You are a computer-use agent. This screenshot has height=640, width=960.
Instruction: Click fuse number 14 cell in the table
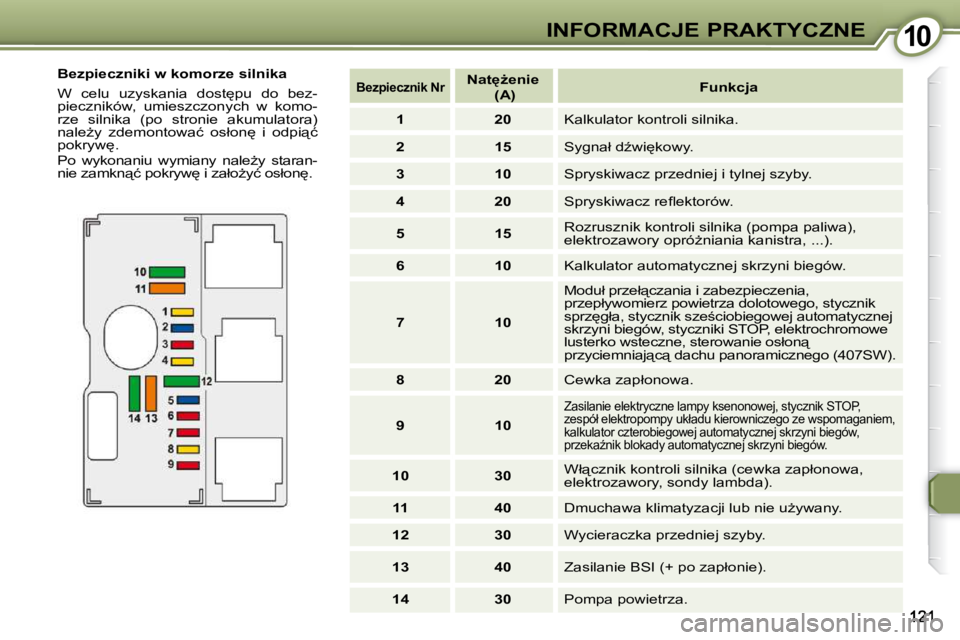[x=400, y=599]
